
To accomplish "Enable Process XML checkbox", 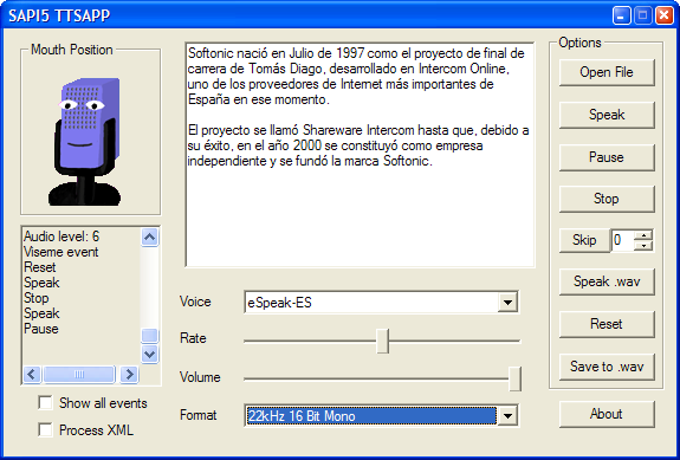I will pos(45,430).
